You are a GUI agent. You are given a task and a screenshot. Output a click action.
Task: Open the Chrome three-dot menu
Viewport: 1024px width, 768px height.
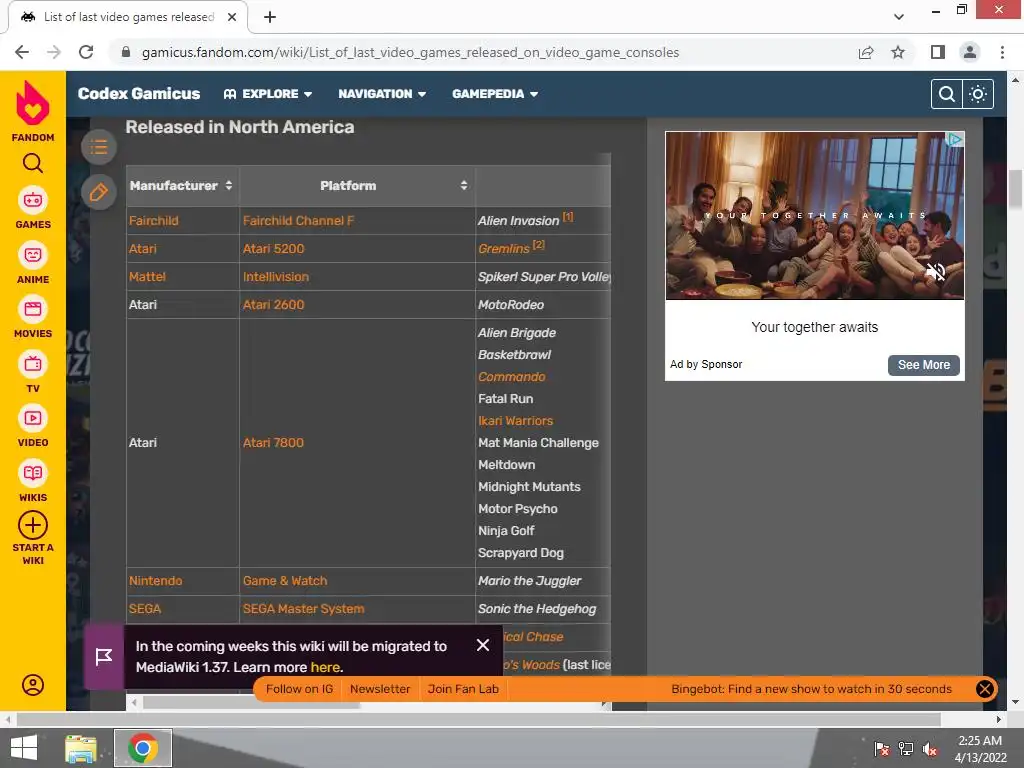1002,52
